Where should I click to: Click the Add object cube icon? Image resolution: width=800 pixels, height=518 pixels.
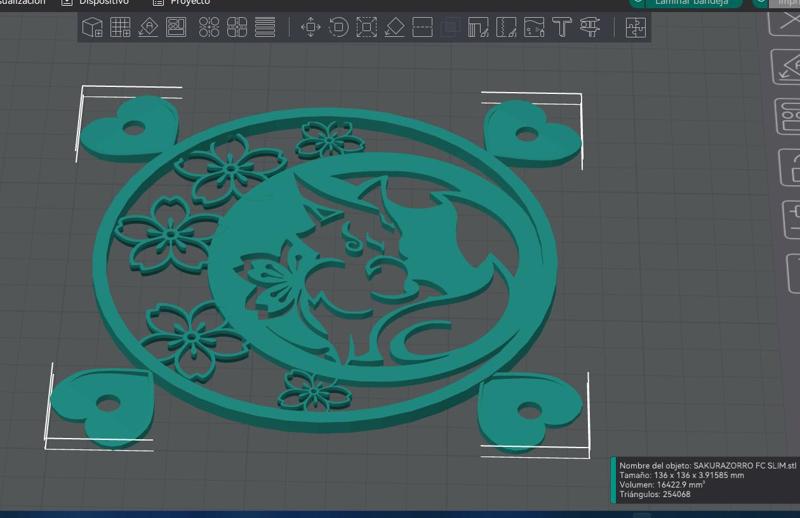(x=92, y=28)
